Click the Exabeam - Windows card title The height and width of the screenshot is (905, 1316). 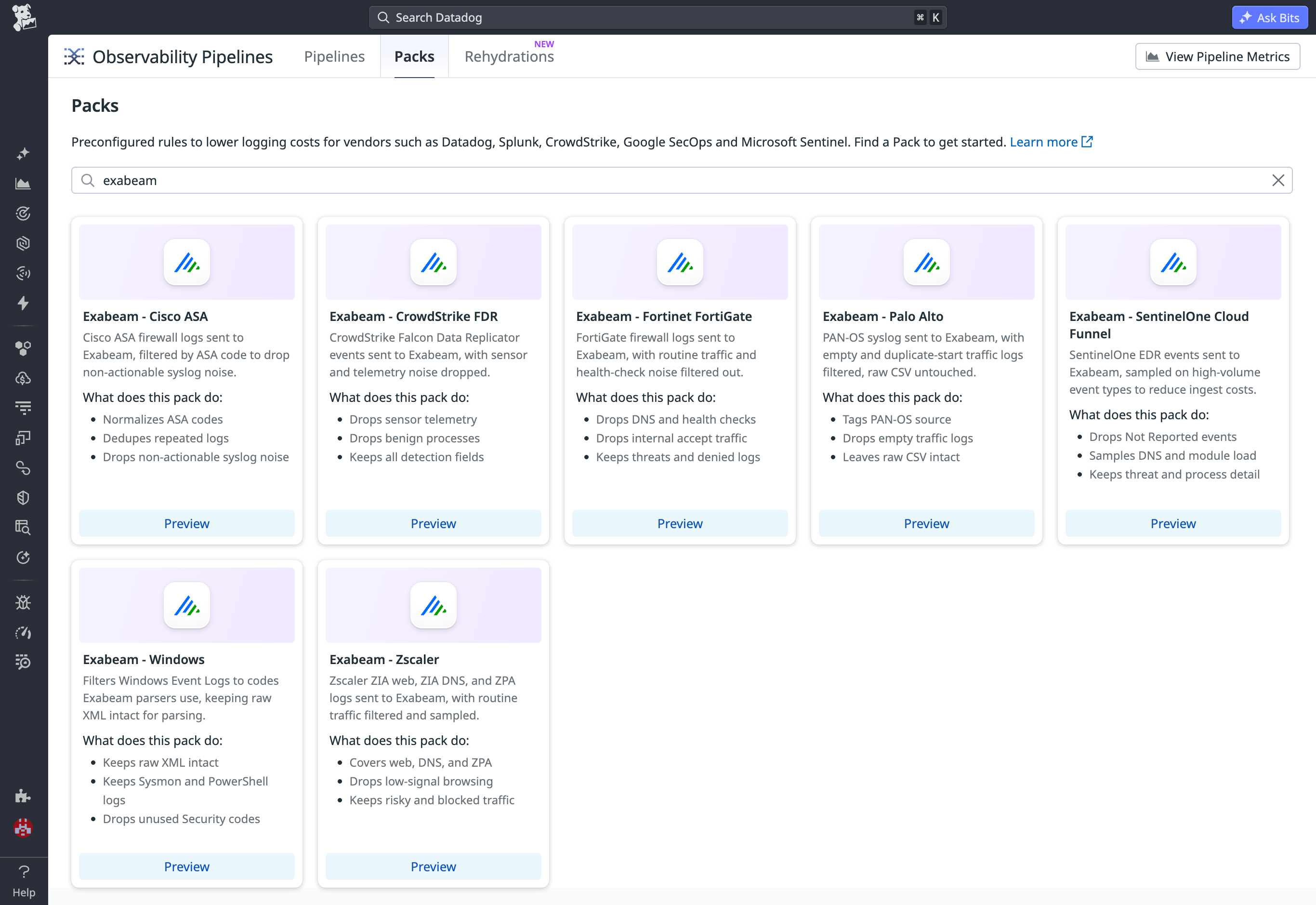(144, 659)
